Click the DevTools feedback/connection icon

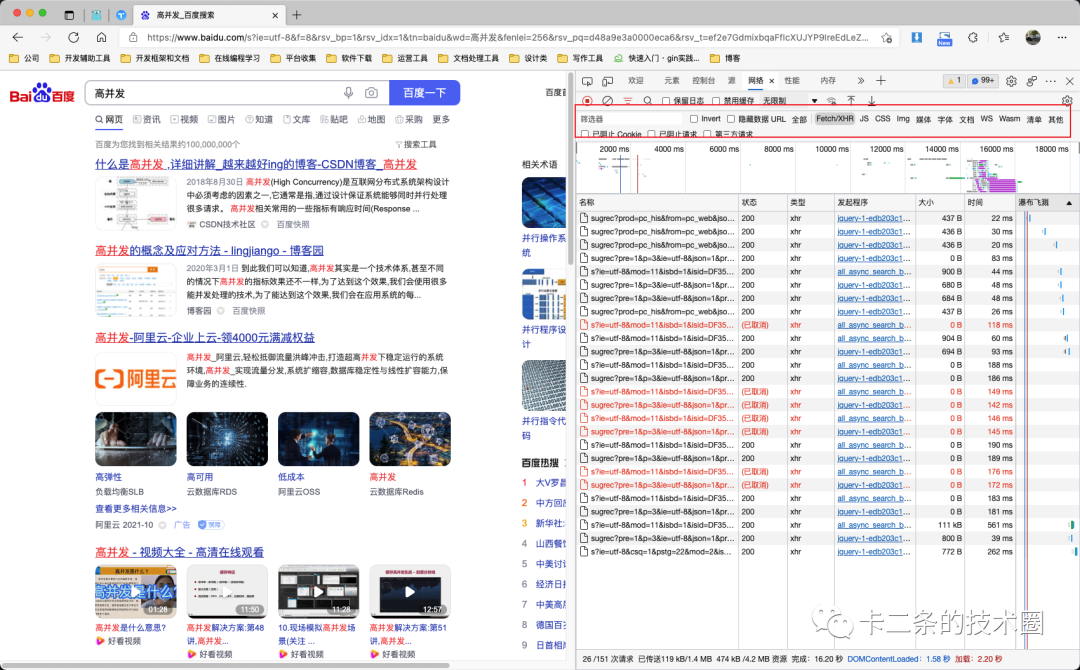(x=1031, y=81)
